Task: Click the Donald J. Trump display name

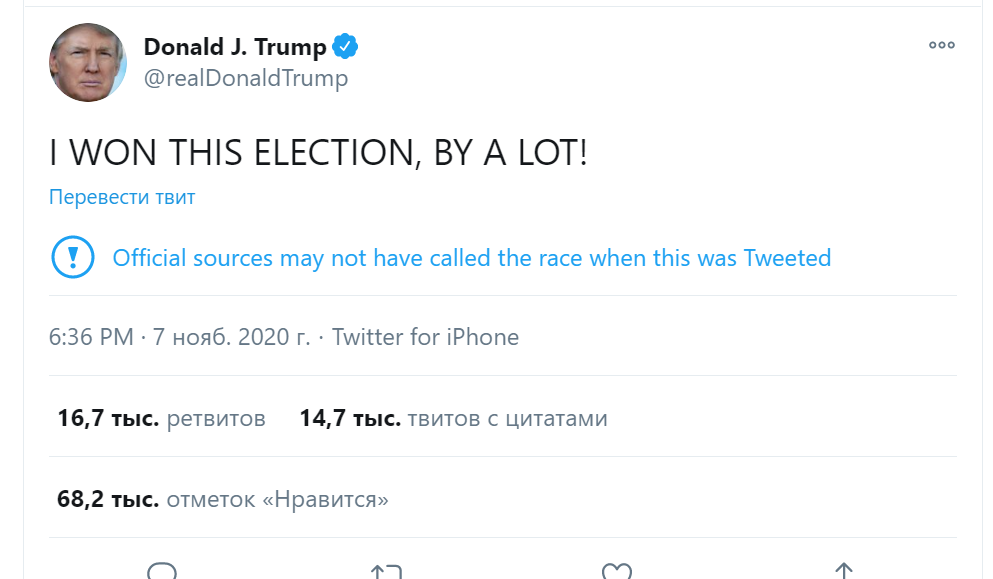Action: 235,47
